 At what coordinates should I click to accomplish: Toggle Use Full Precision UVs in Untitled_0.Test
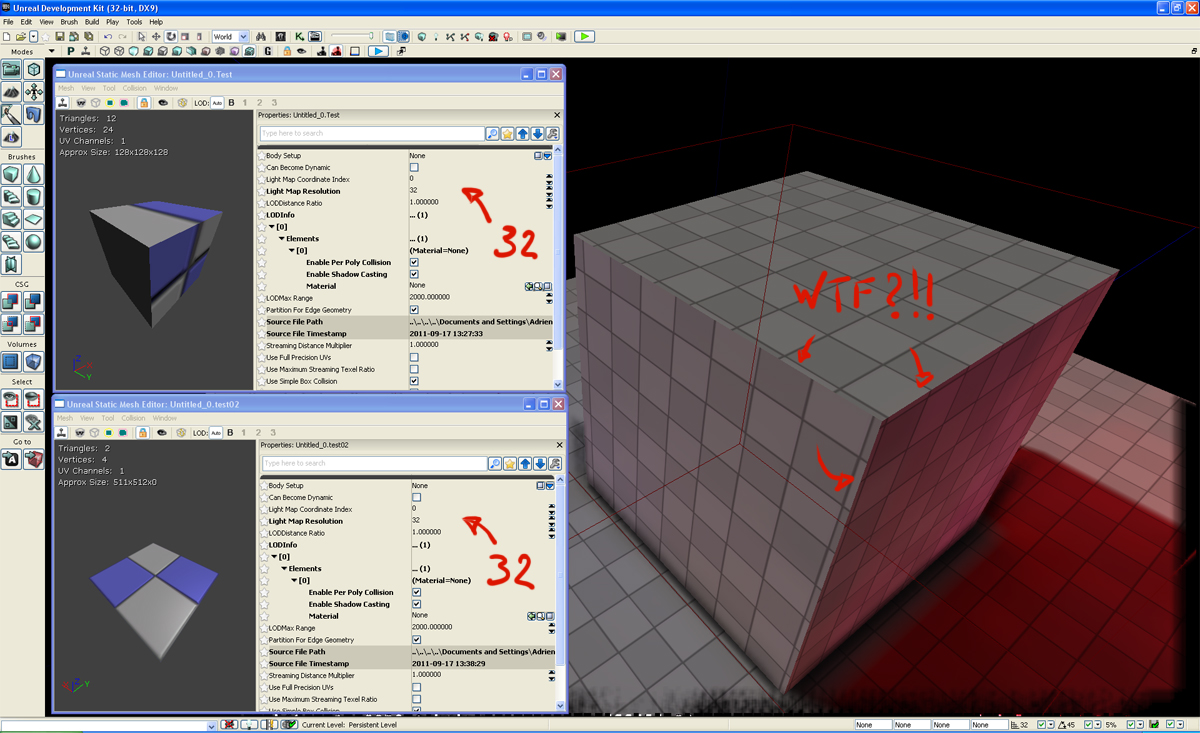click(x=414, y=357)
